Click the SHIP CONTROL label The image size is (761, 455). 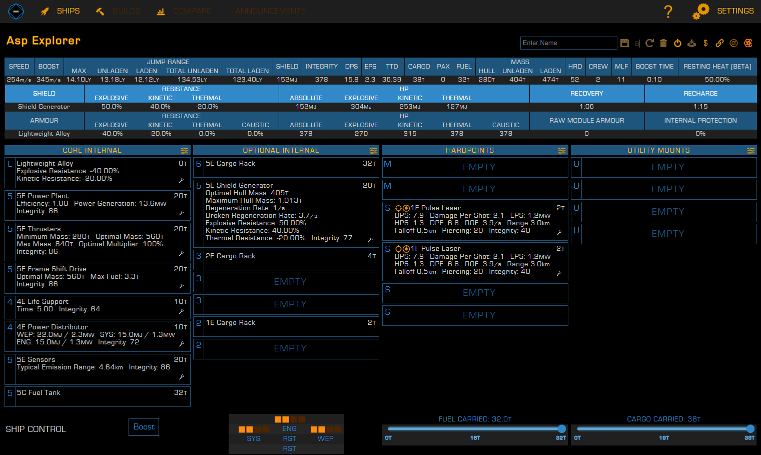pyautogui.click(x=35, y=429)
